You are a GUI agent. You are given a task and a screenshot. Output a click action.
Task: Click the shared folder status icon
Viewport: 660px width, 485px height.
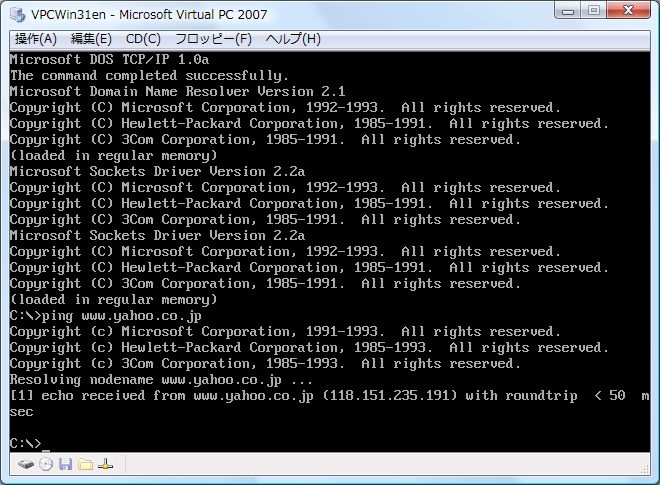[x=85, y=464]
